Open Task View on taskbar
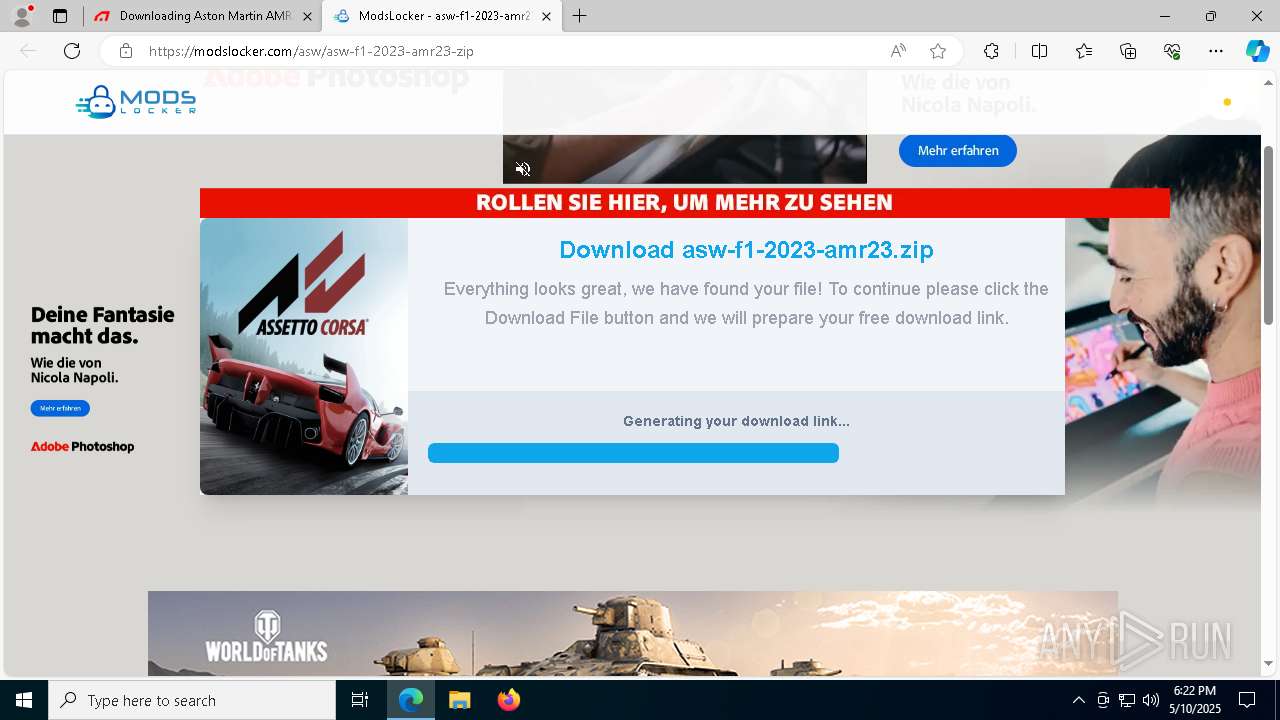 pyautogui.click(x=360, y=700)
